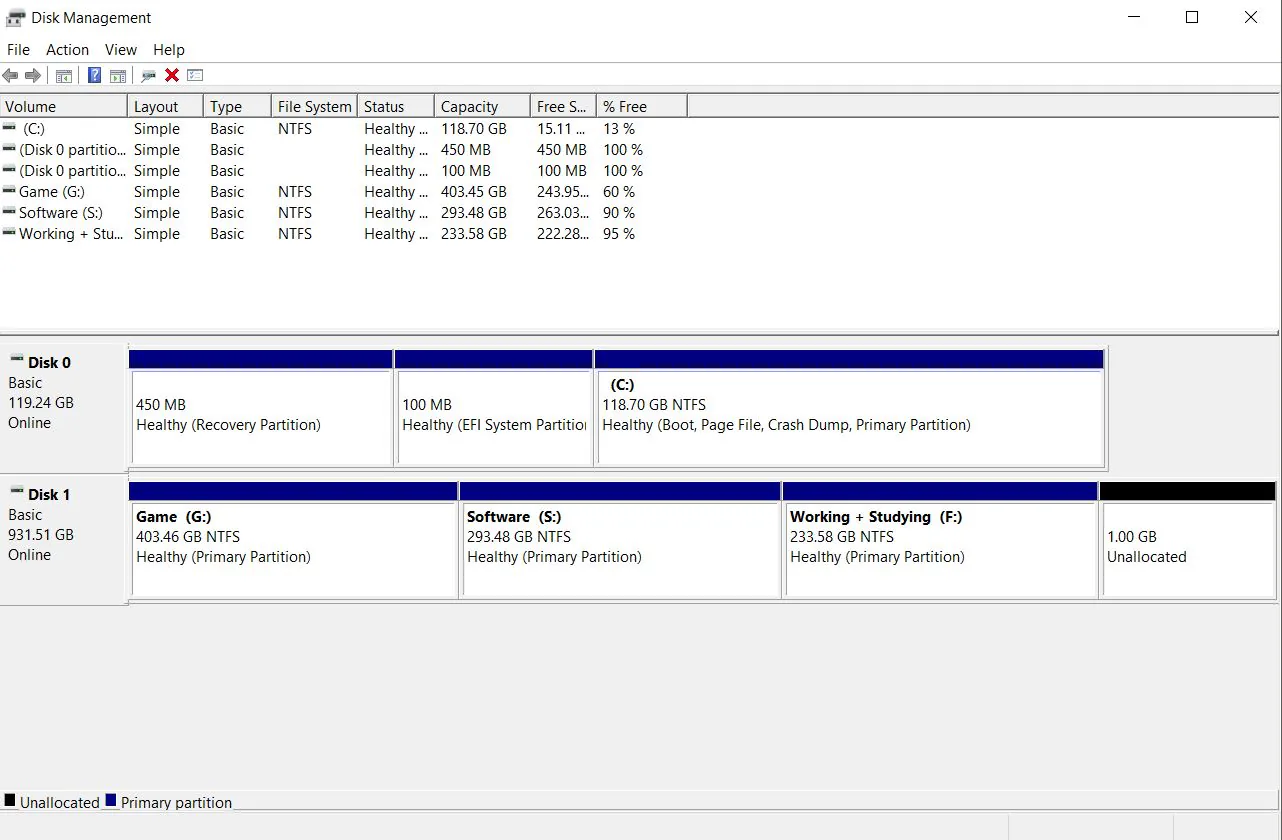This screenshot has width=1282, height=840.
Task: Click the drive icon of the (C:) row
Action: click(x=9, y=128)
